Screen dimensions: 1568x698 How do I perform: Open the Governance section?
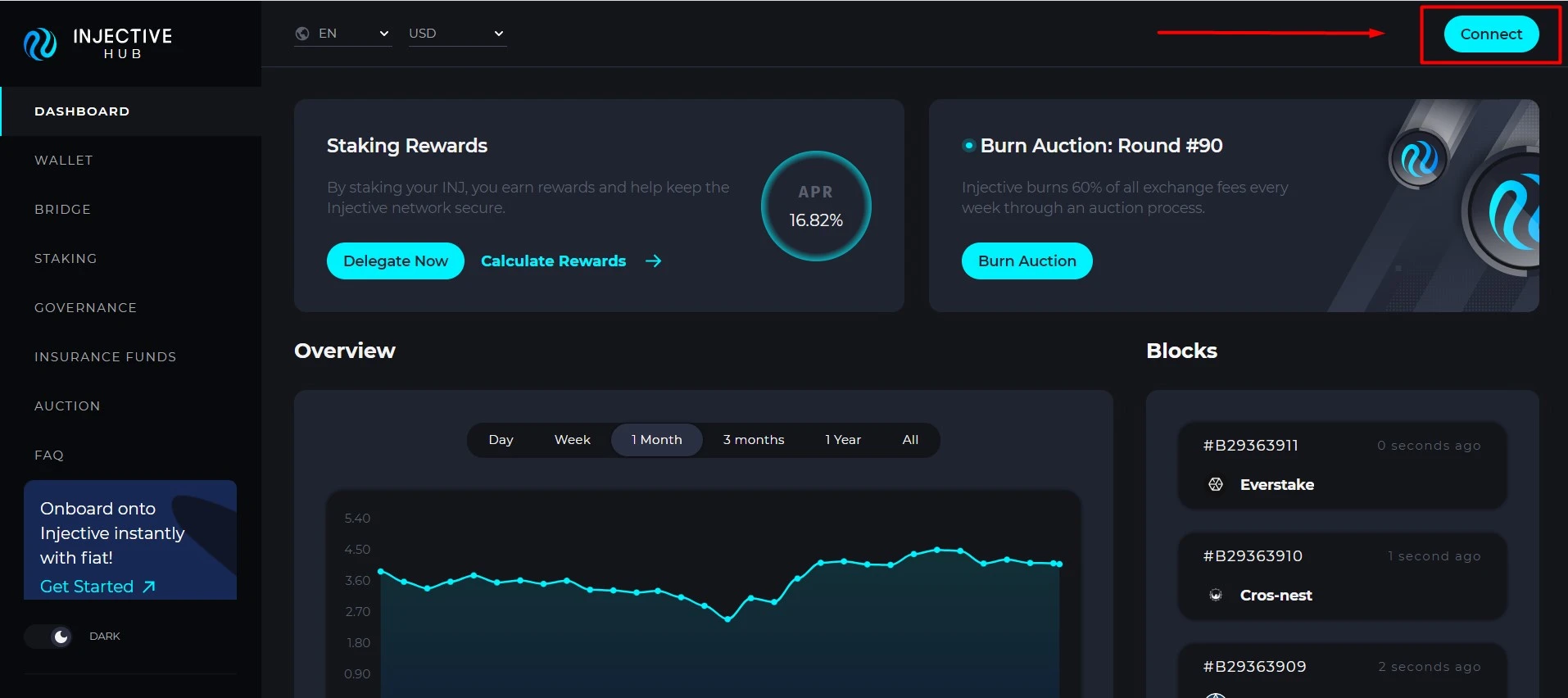click(85, 308)
